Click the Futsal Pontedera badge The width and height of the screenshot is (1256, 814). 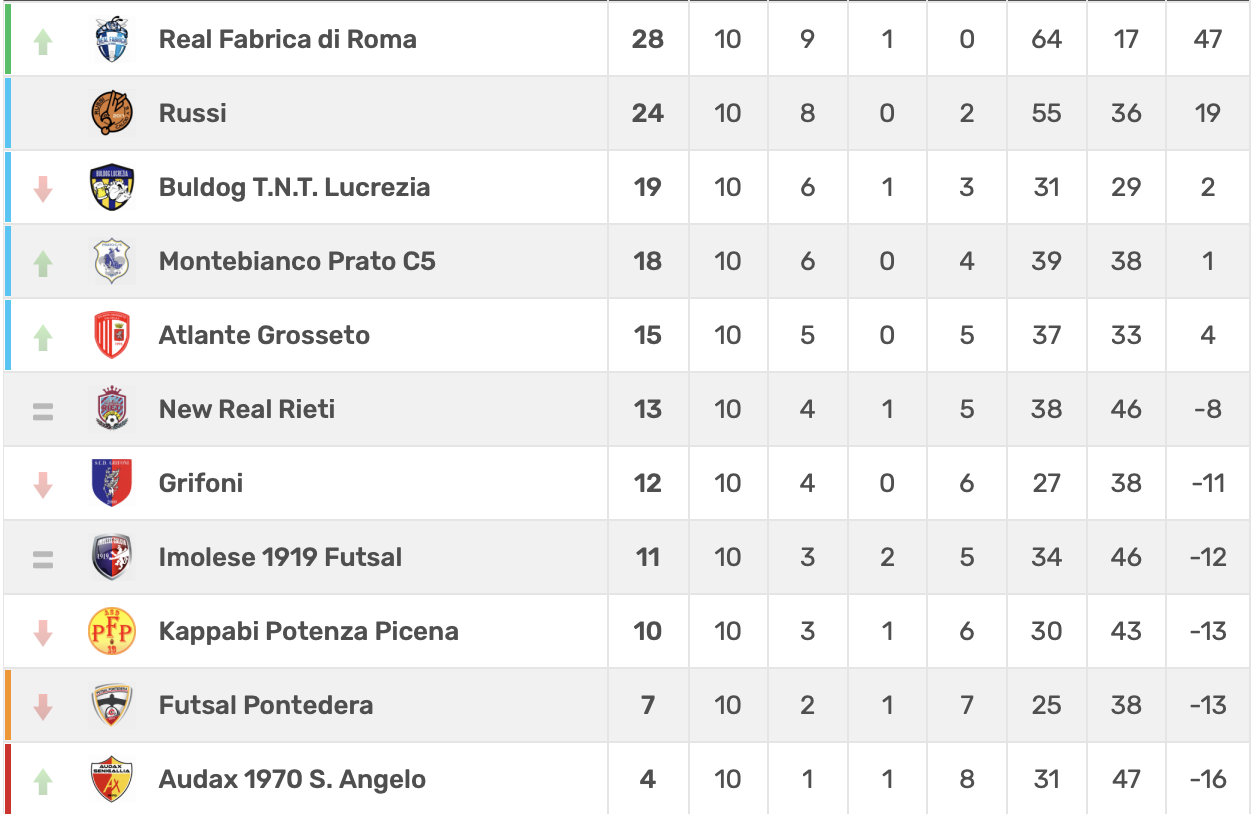pyautogui.click(x=112, y=705)
